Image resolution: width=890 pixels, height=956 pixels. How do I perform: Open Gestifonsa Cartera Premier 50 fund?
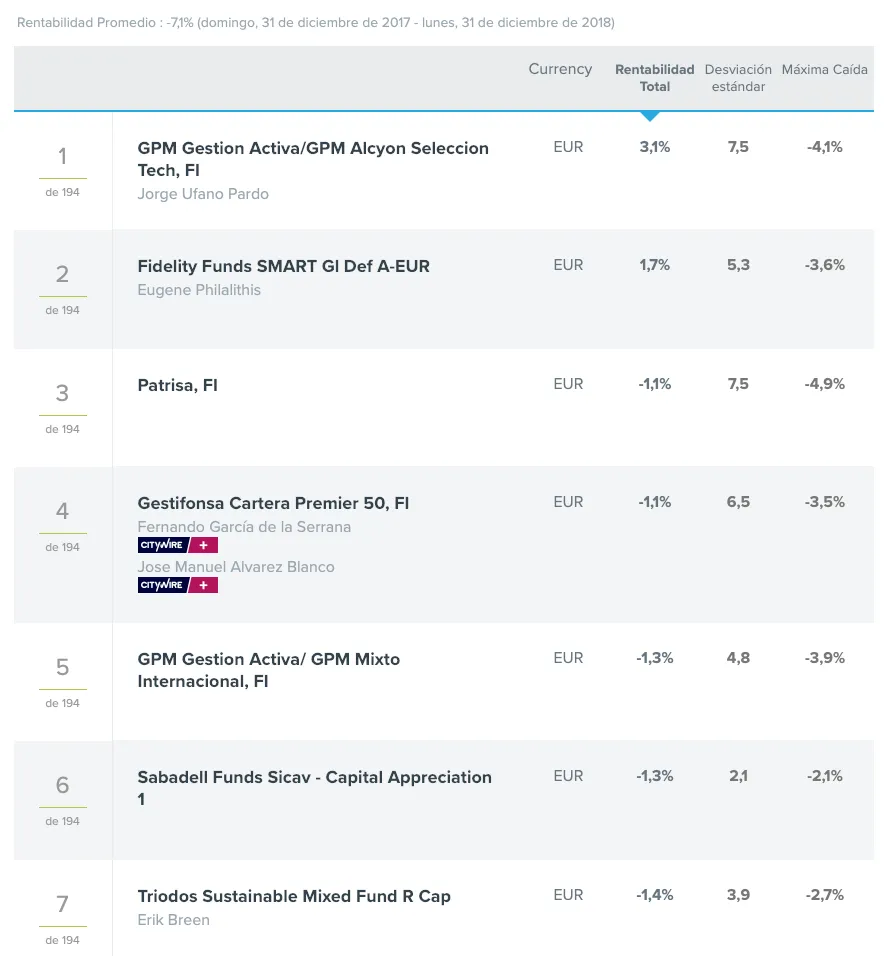pyautogui.click(x=273, y=503)
